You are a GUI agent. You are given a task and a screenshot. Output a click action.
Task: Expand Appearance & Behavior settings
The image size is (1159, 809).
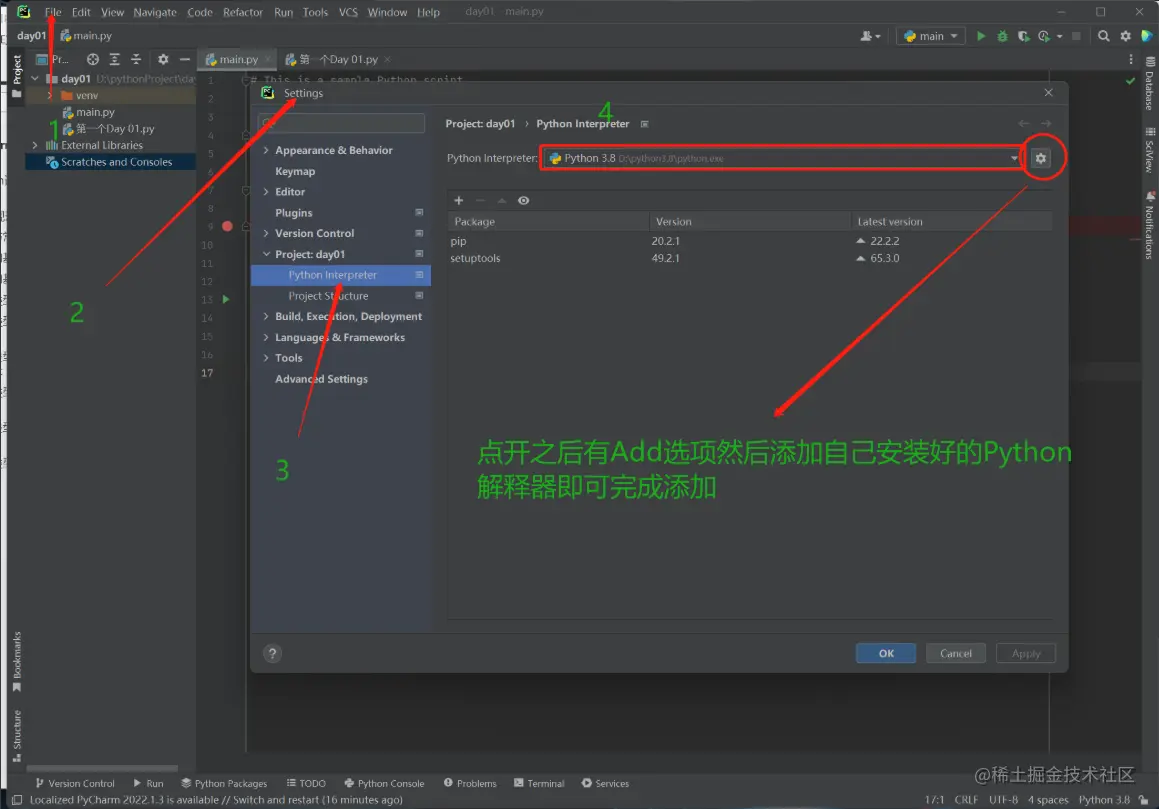[266, 150]
